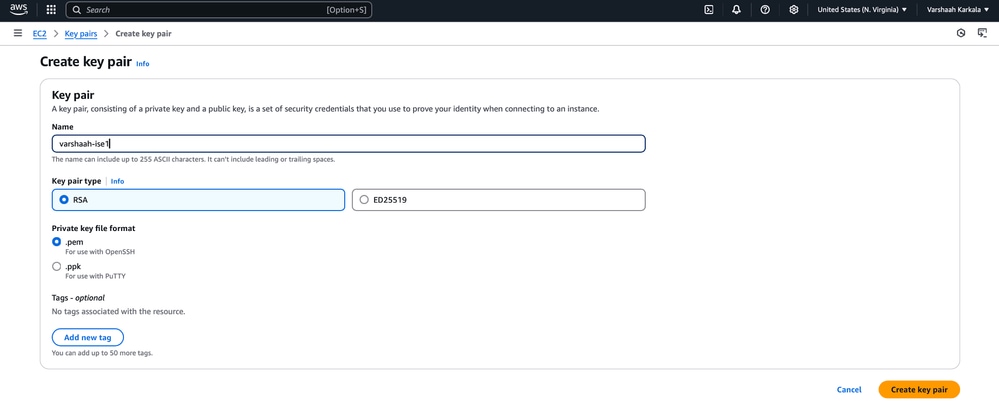Launch the CloudShell terminal icon
Viewport: 999px width, 405px height.
point(709,10)
